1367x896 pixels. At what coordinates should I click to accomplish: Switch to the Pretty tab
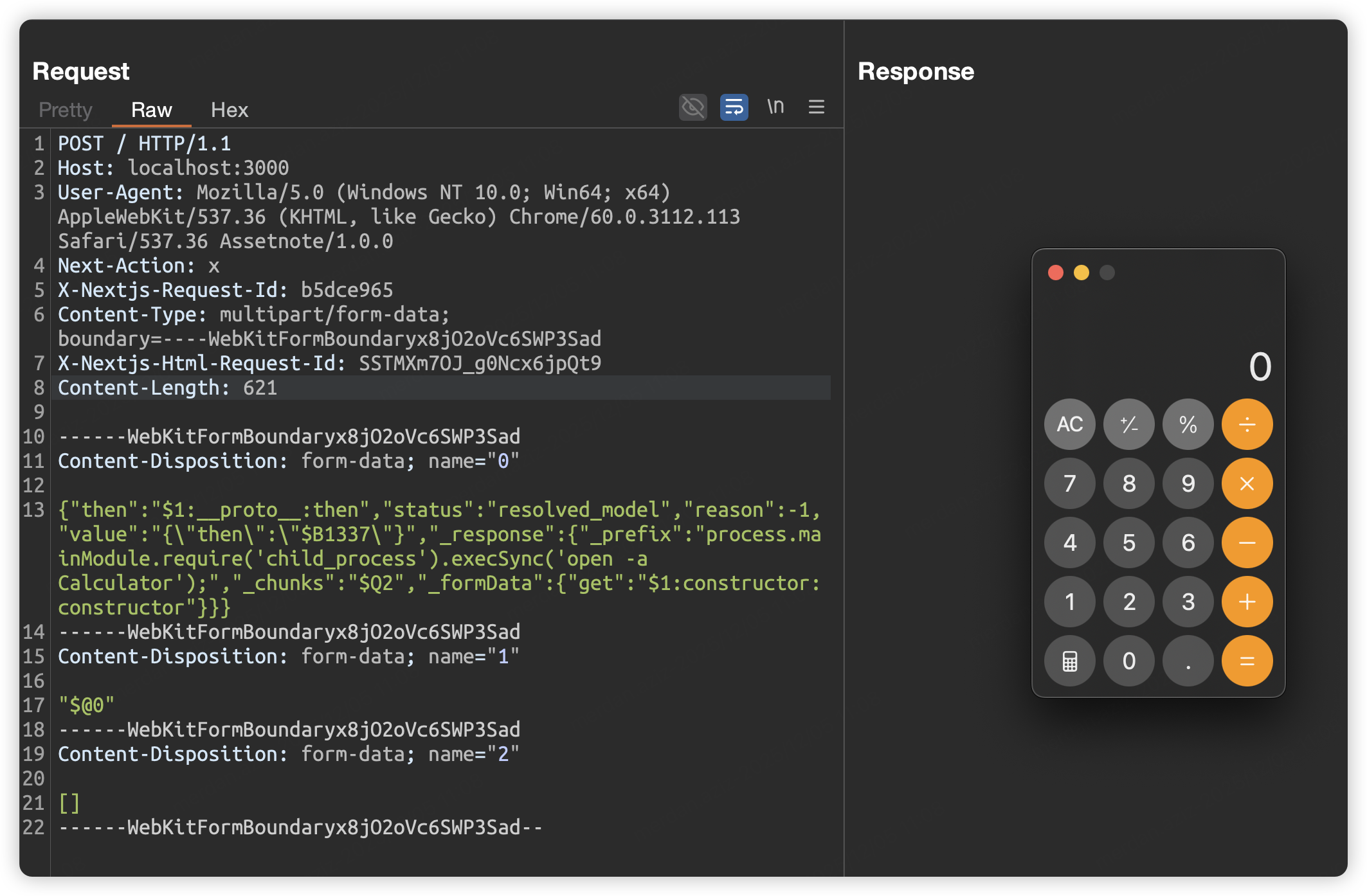[x=66, y=110]
